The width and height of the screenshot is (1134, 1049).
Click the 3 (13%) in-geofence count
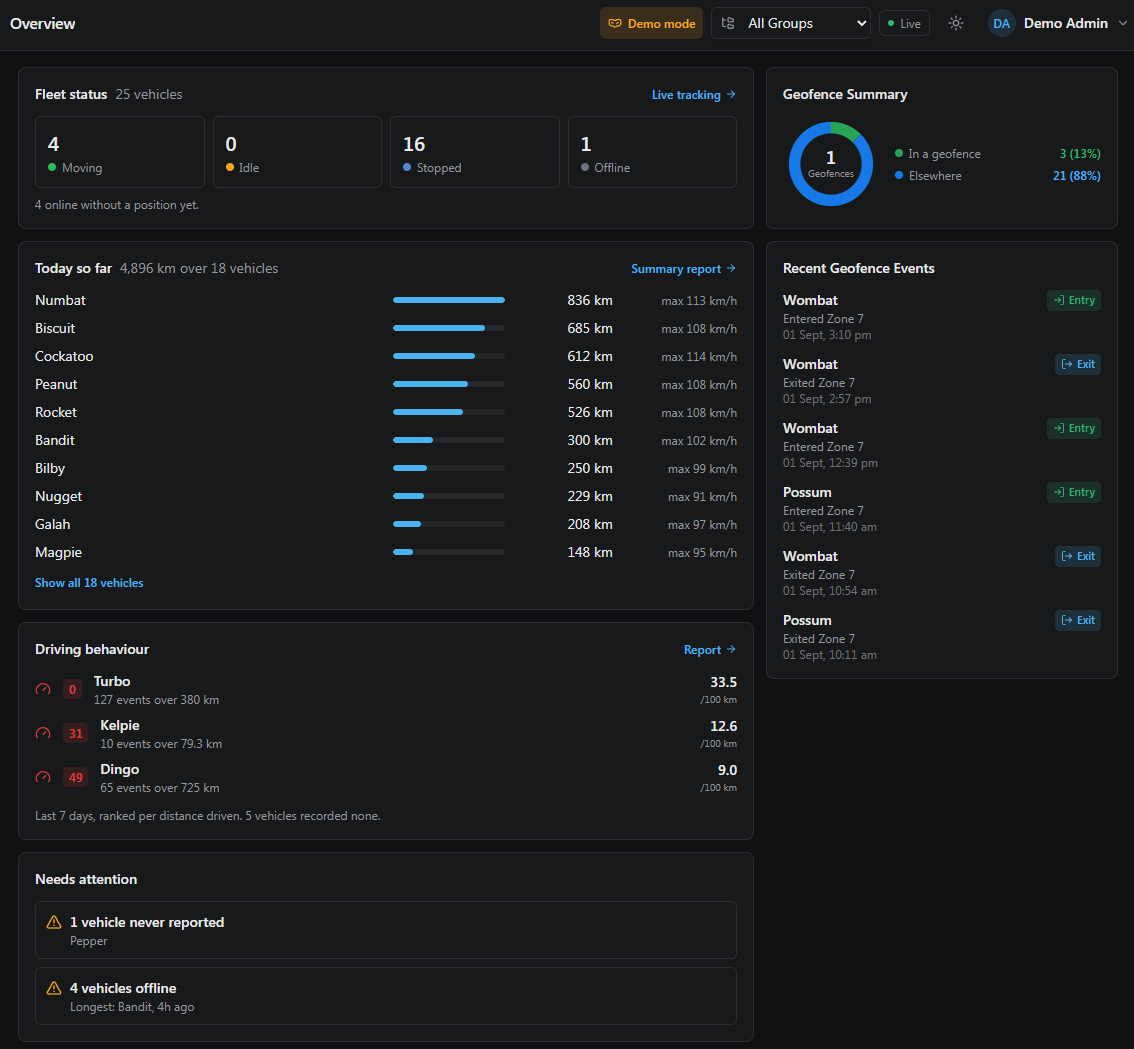(x=1080, y=153)
